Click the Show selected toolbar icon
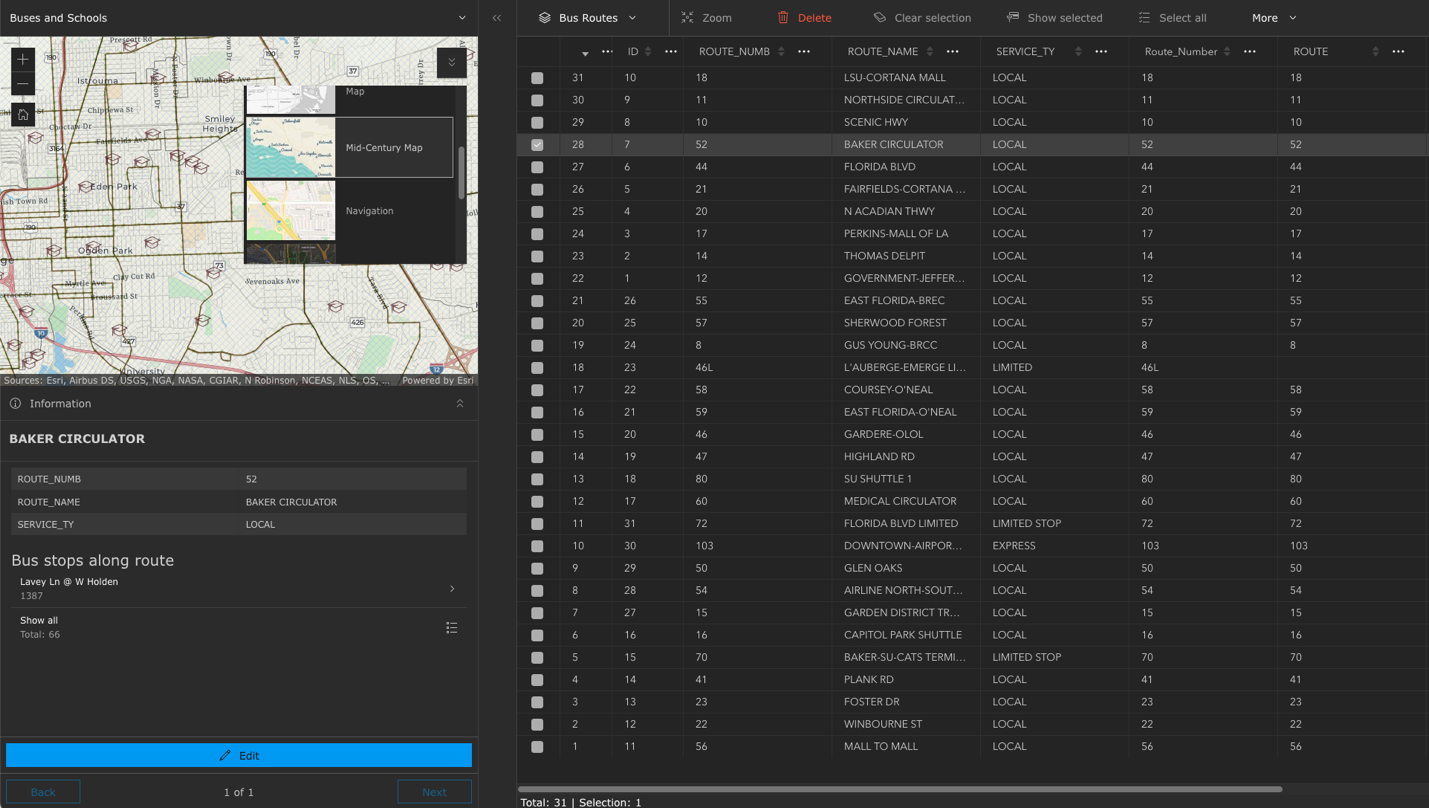The image size is (1429, 808). click(1055, 17)
